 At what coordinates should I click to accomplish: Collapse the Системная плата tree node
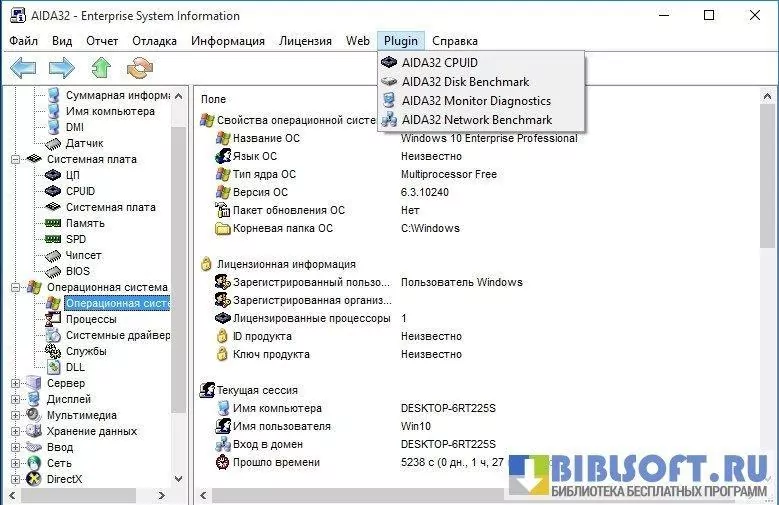[x=16, y=159]
